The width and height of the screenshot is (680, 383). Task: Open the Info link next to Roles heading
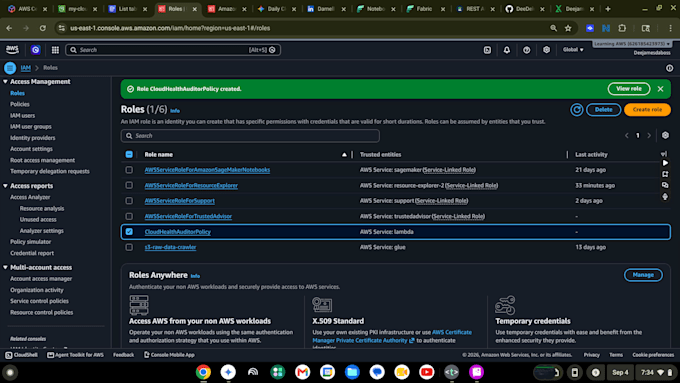(x=175, y=111)
